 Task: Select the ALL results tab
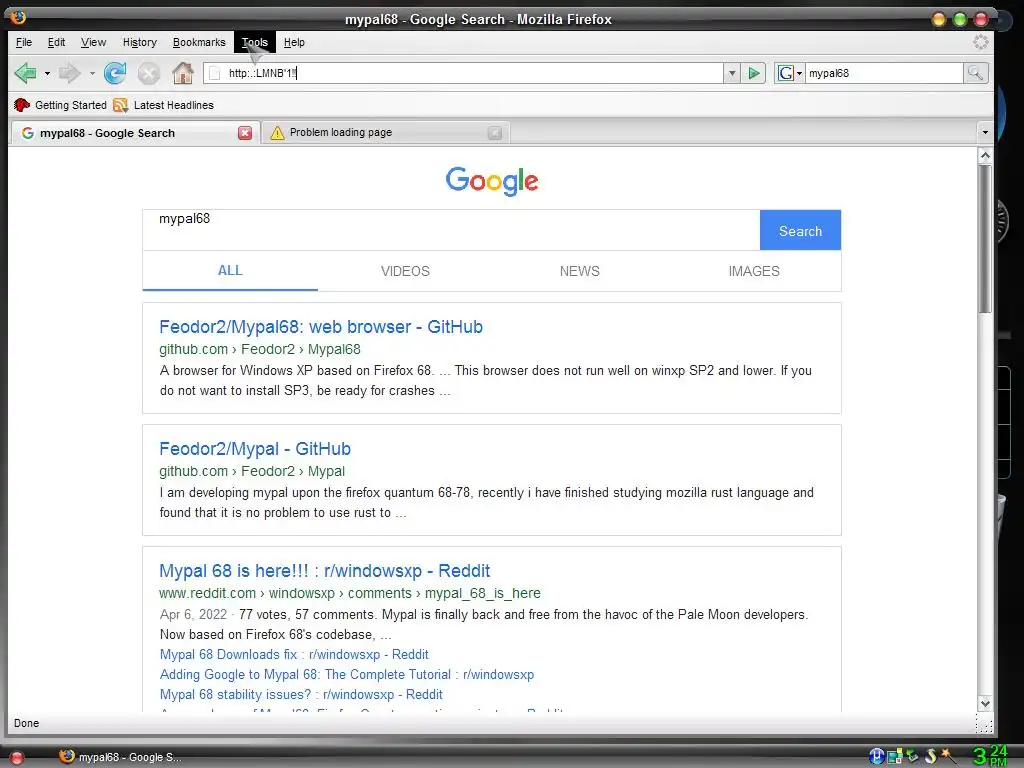[x=230, y=271]
